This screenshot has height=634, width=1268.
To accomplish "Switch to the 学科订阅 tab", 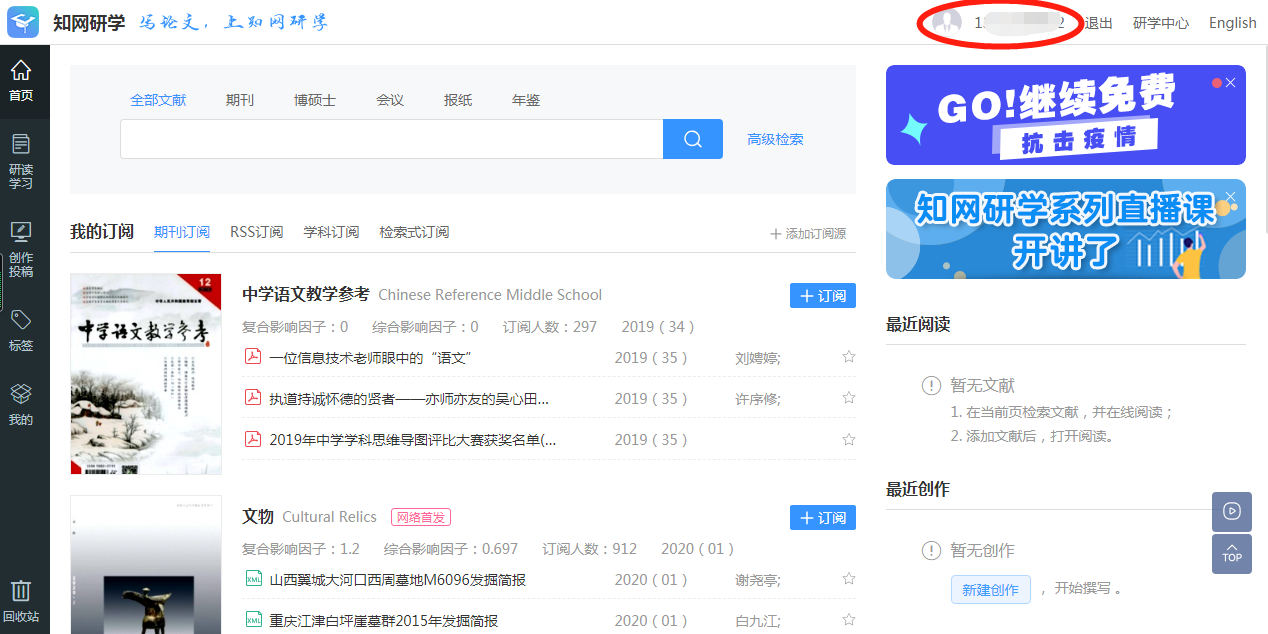I will pos(332,232).
